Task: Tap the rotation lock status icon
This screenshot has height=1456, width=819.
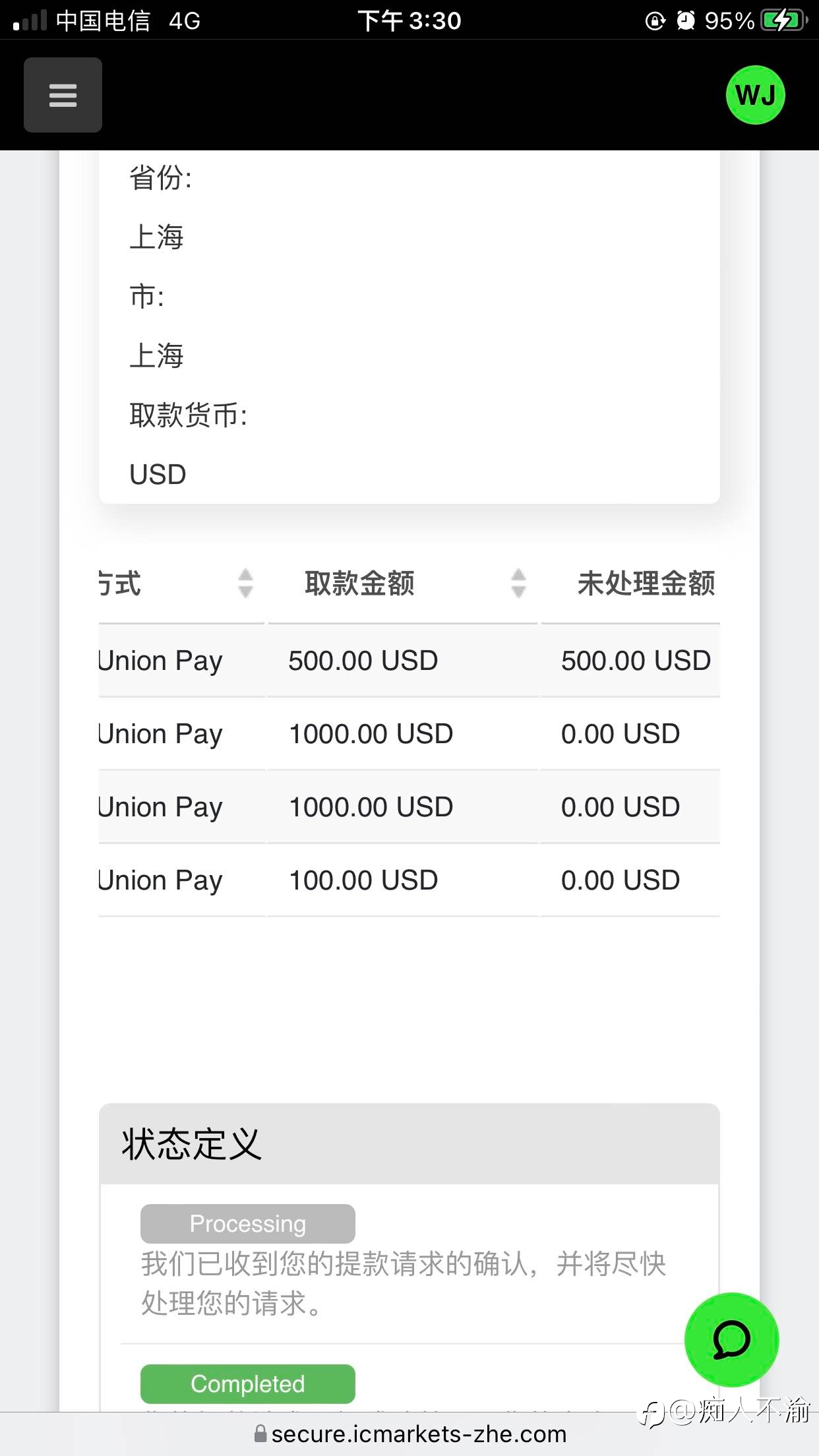Action: [x=655, y=21]
